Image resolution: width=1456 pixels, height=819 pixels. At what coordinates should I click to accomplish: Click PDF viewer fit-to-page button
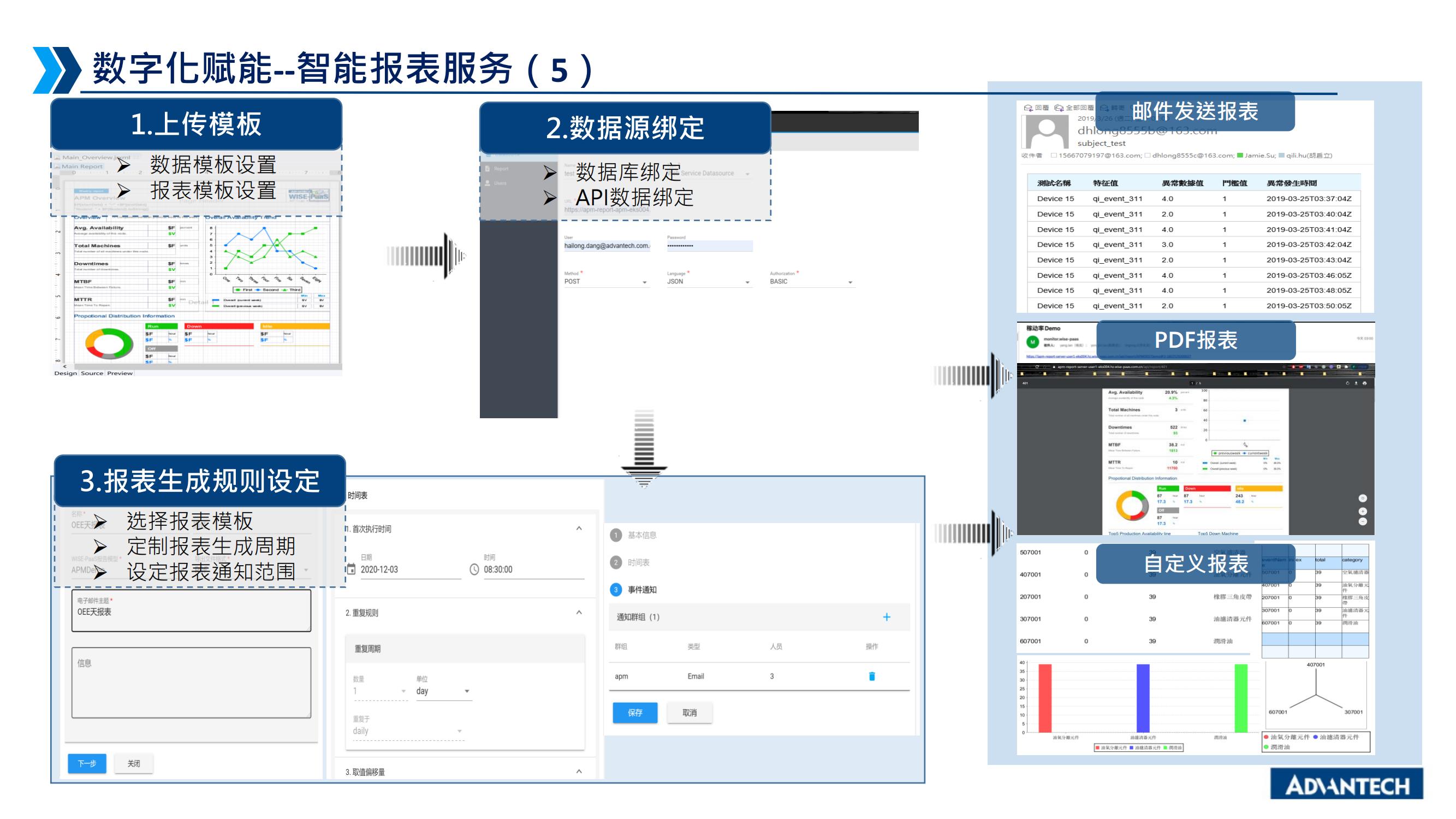pyautogui.click(x=1363, y=498)
